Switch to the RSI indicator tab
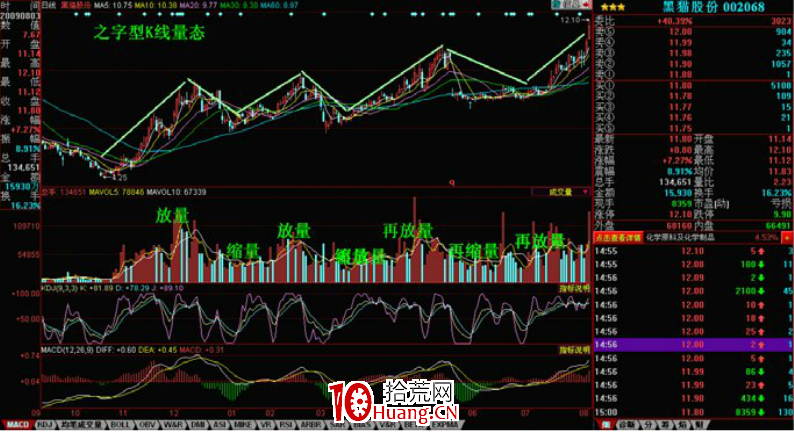The image size is (794, 432). pyautogui.click(x=286, y=424)
